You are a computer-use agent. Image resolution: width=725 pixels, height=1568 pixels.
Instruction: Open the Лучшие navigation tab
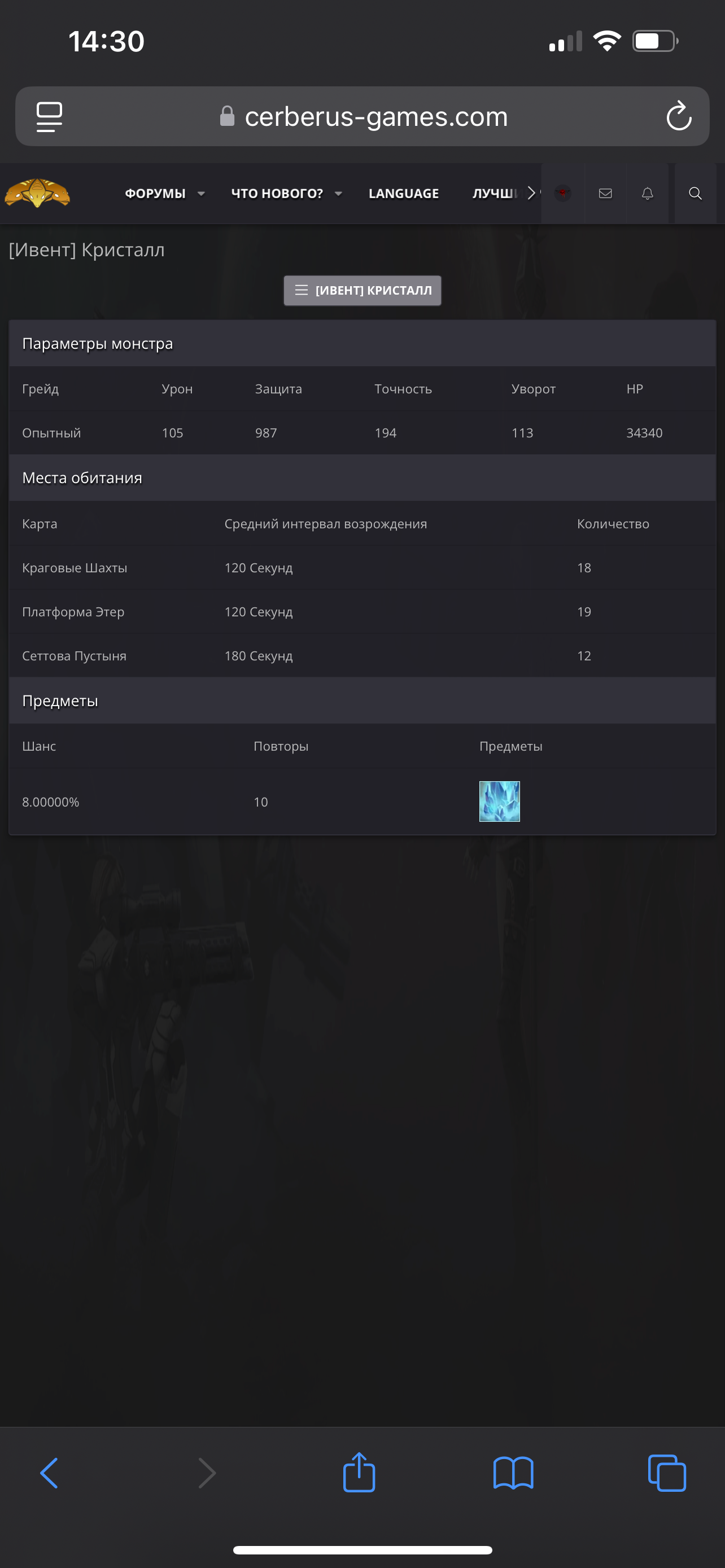click(495, 194)
